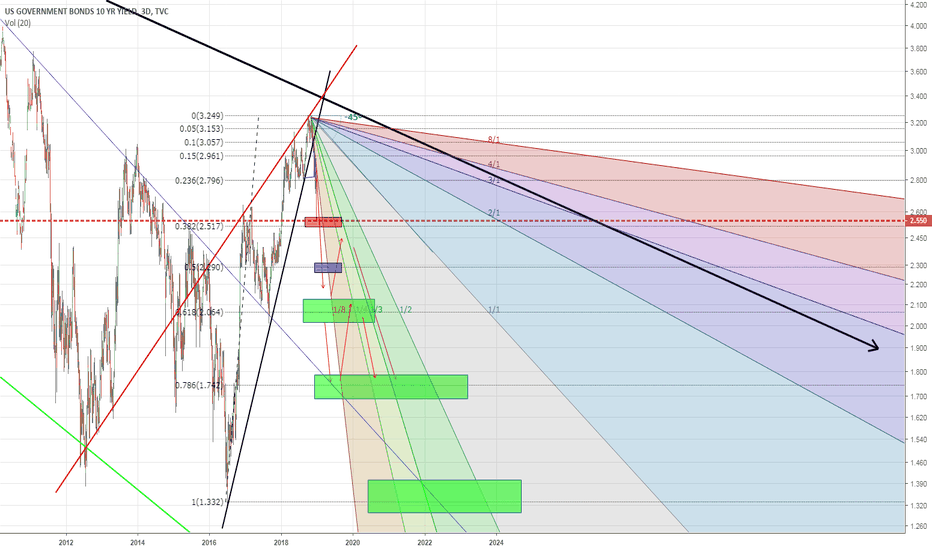Click the red 2.550 current price tag
This screenshot has width=932, height=550.
pyautogui.click(x=918, y=221)
